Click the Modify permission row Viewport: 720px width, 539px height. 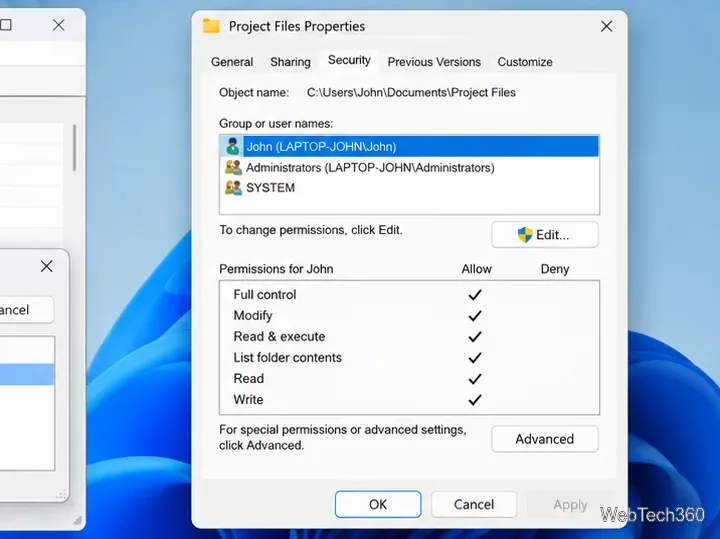coord(409,316)
